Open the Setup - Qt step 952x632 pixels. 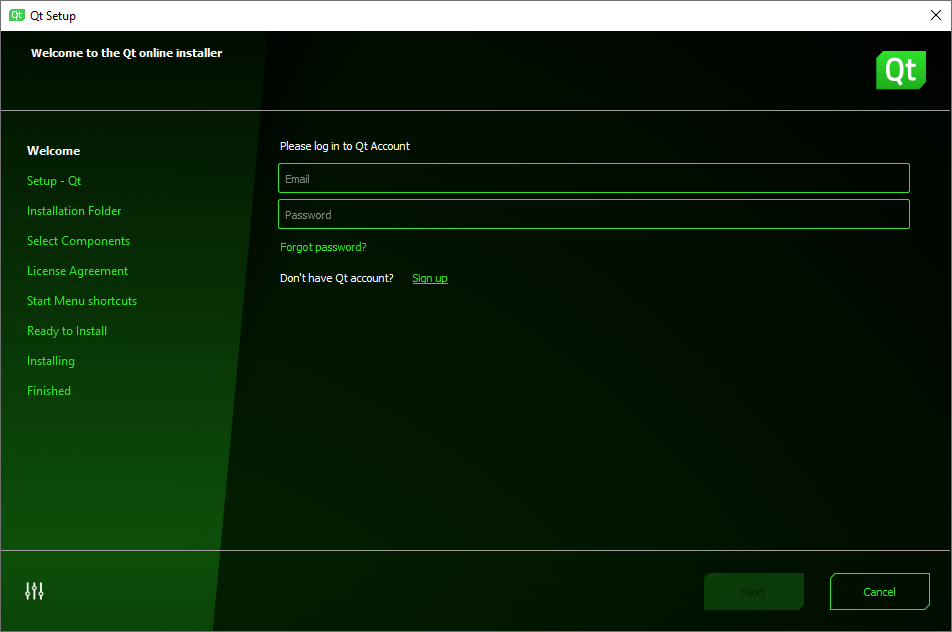coord(54,181)
